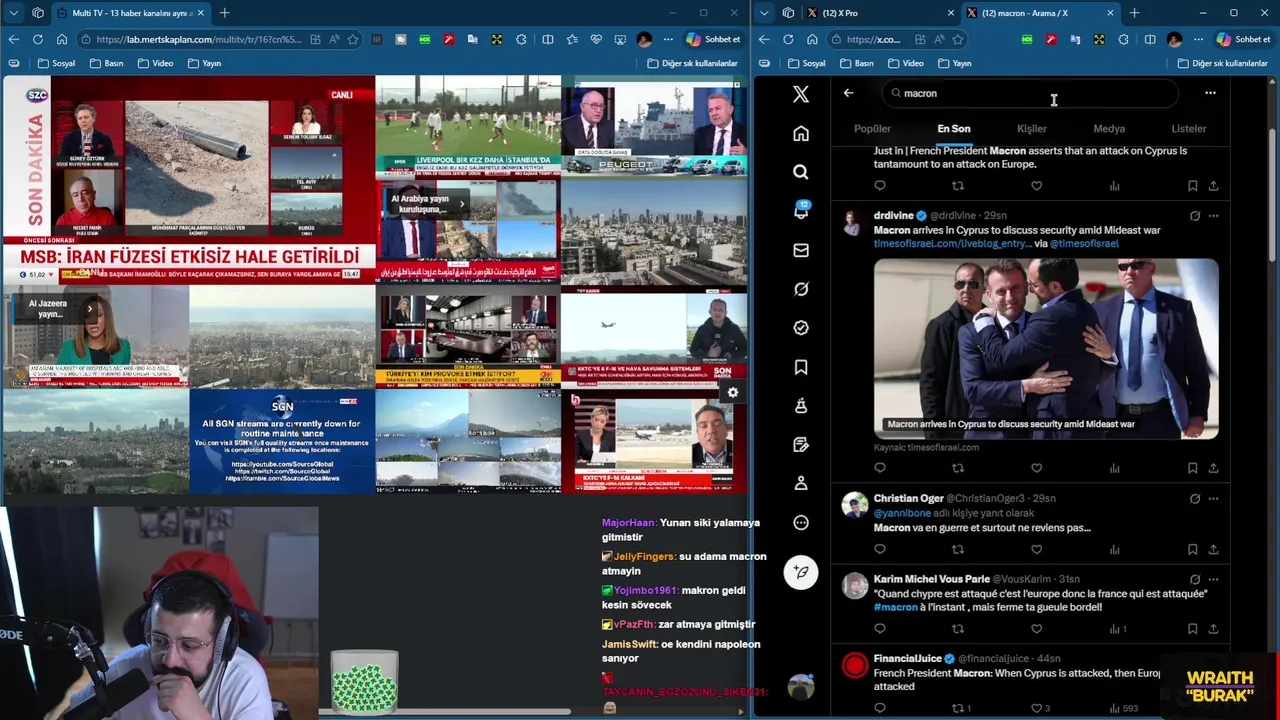The image size is (1280, 720).
Task: Open the @timesofisrael mention link
Action: (x=1084, y=244)
